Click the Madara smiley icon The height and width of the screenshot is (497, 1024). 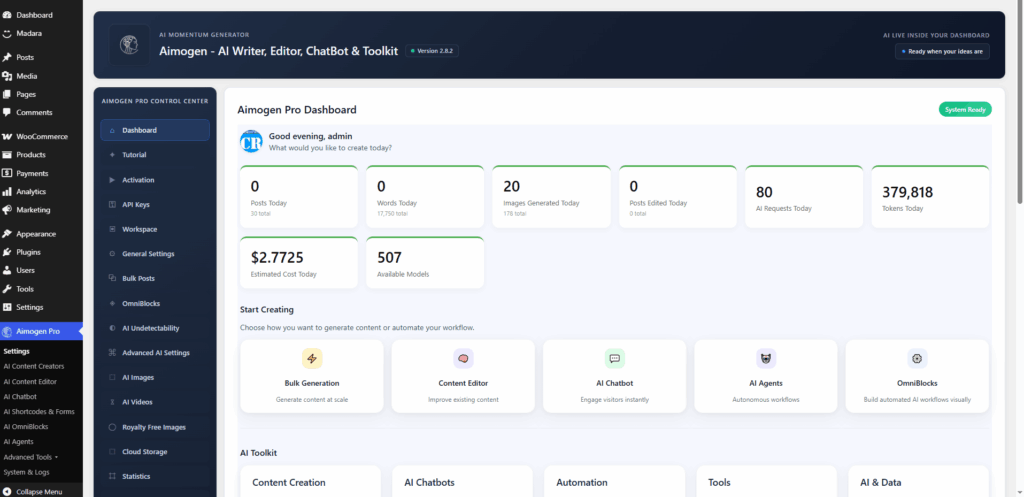7,33
